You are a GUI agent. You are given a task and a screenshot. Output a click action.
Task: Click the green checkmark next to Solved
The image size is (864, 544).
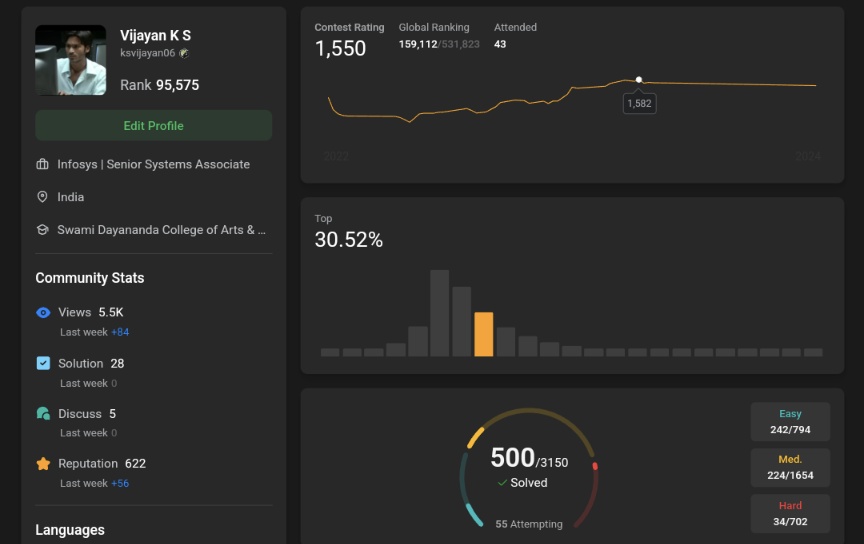point(502,483)
